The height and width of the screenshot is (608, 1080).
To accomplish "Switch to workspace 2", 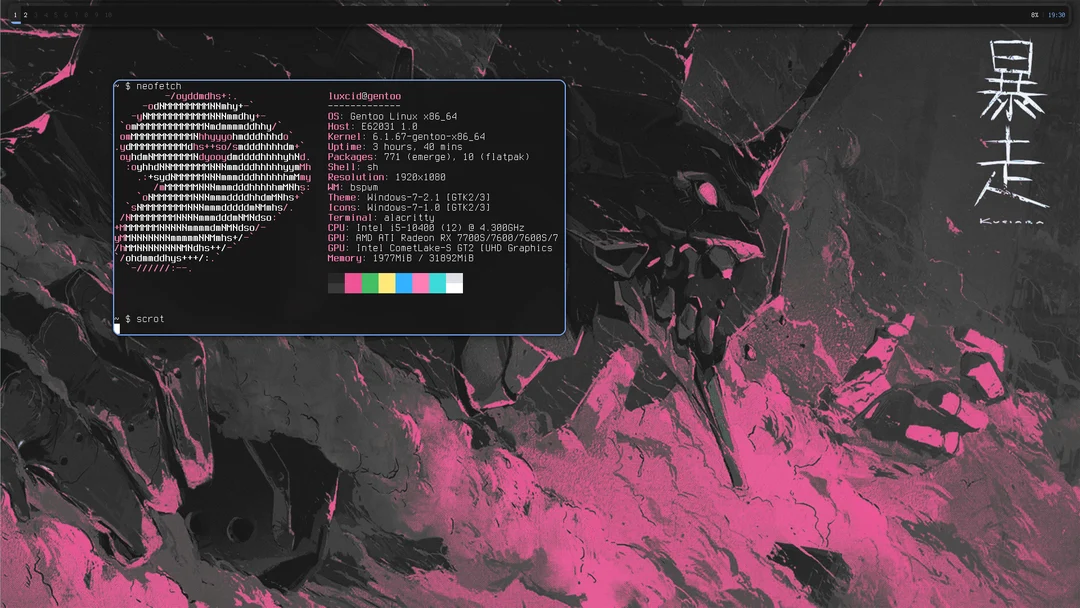I will (x=24, y=15).
